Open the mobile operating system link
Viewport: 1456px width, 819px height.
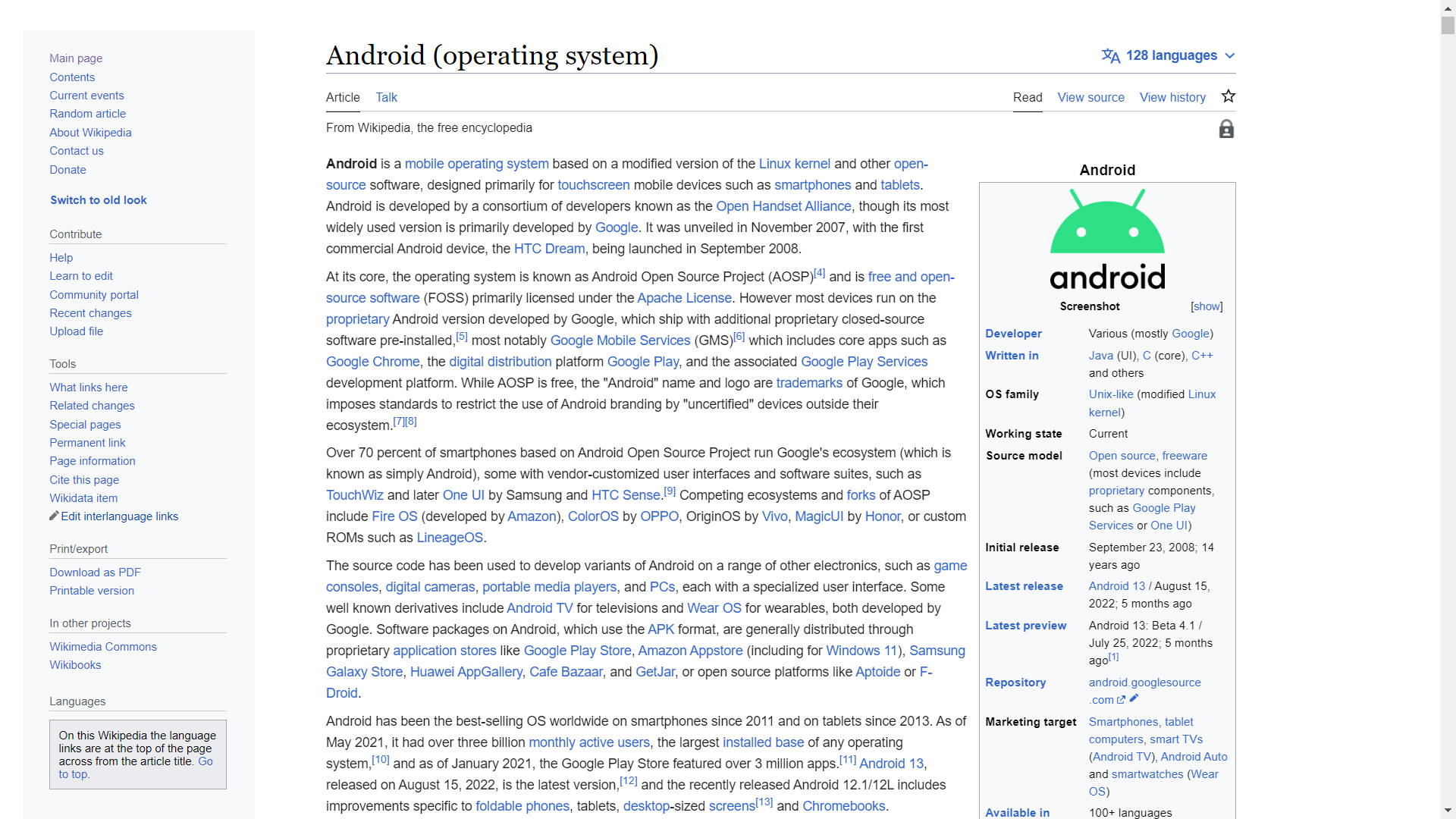(476, 164)
